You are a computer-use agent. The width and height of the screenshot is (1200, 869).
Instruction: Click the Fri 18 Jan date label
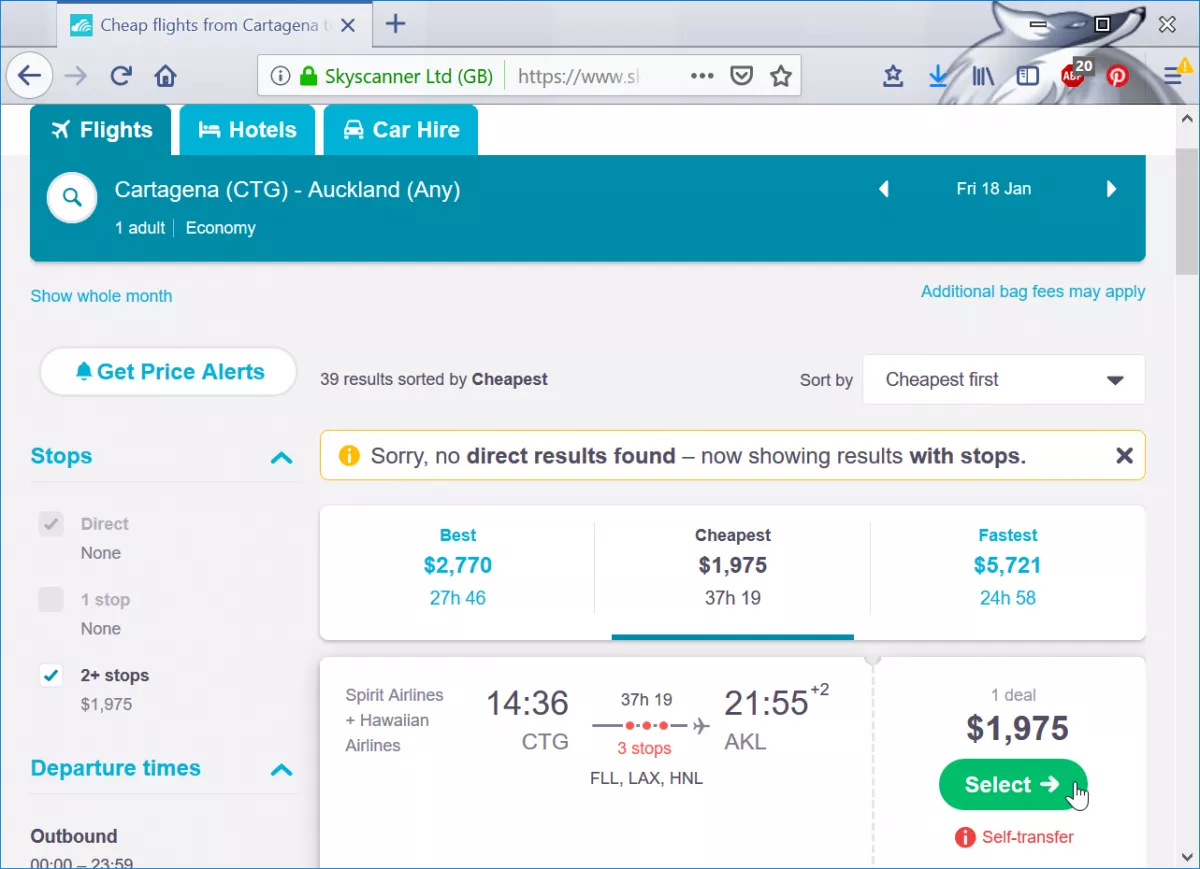click(994, 189)
